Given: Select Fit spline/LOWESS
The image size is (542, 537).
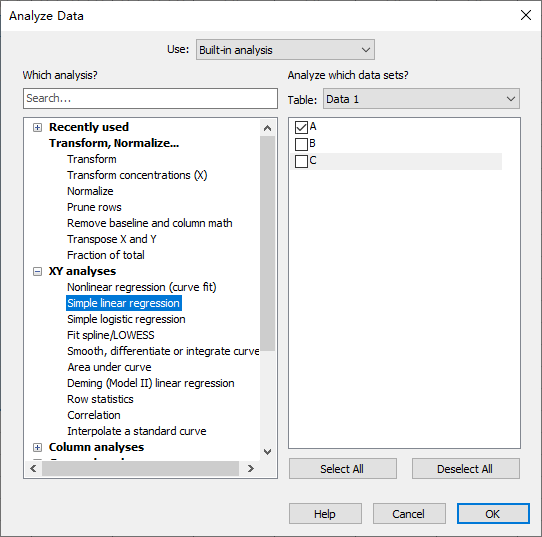Looking at the screenshot, I should coord(111,335).
